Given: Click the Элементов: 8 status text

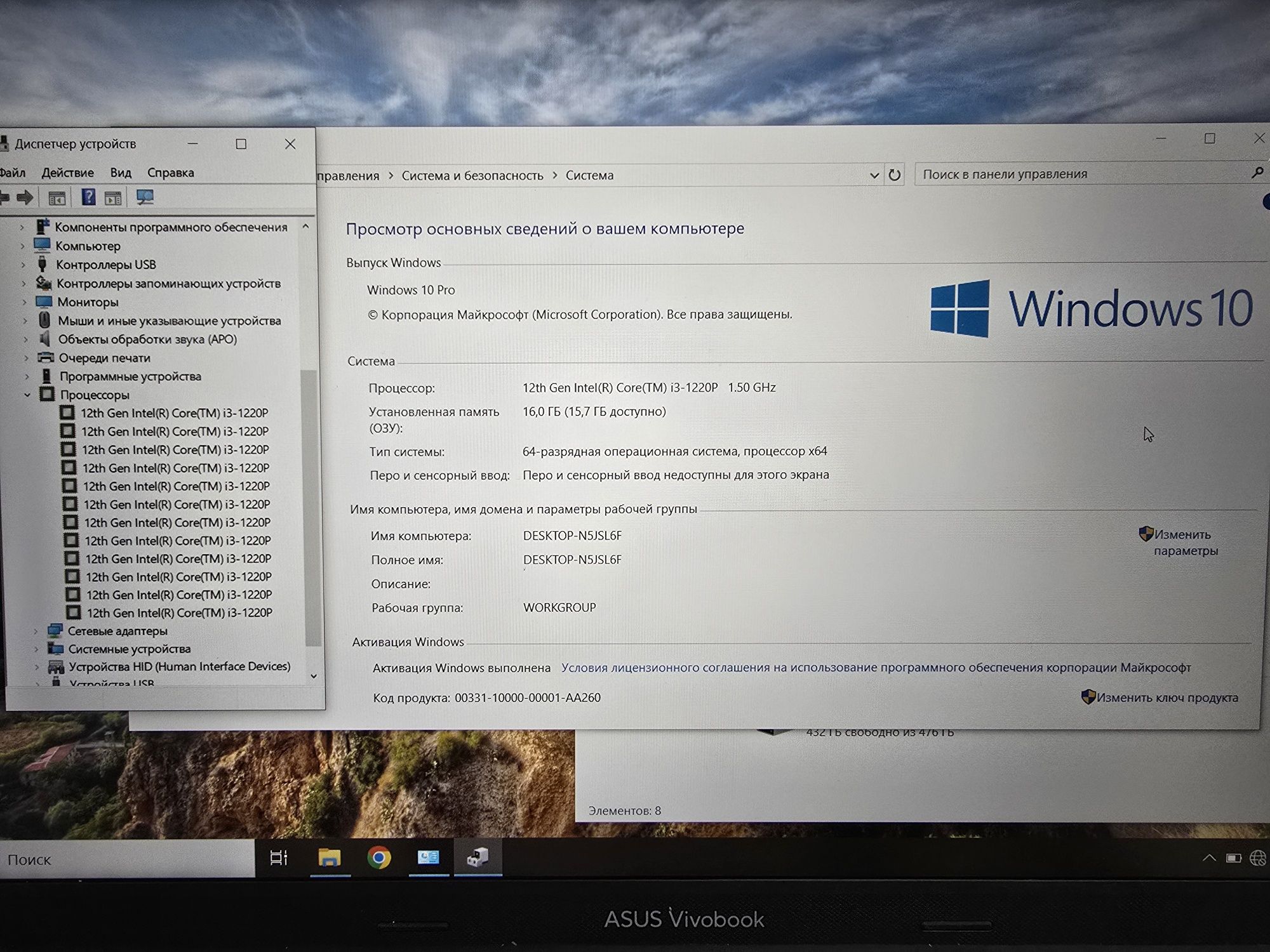Looking at the screenshot, I should (624, 810).
